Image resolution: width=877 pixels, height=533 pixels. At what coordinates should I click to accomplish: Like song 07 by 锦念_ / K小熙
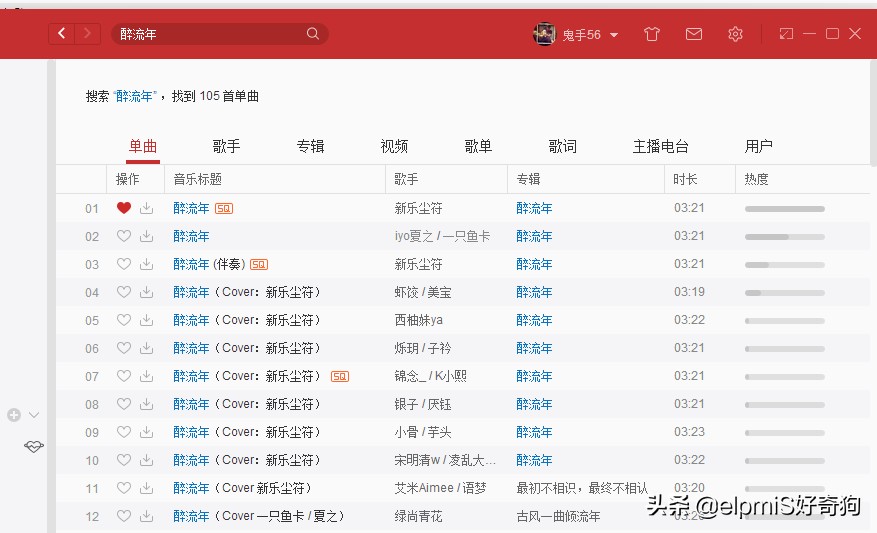tap(124, 376)
